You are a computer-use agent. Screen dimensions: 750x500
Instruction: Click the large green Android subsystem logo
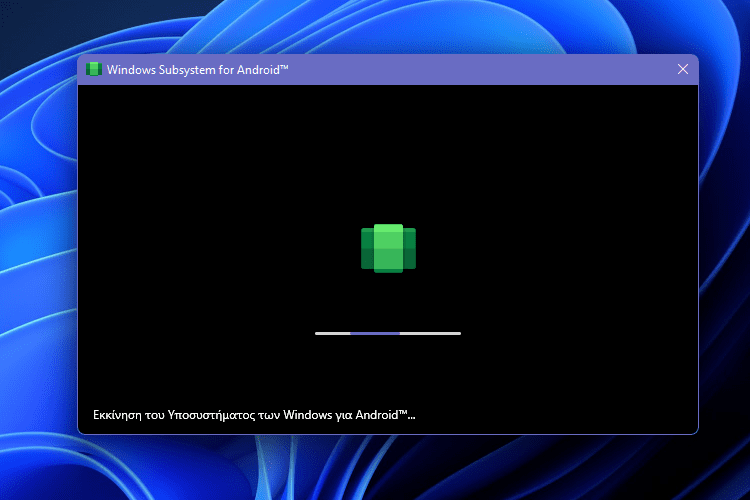point(388,248)
